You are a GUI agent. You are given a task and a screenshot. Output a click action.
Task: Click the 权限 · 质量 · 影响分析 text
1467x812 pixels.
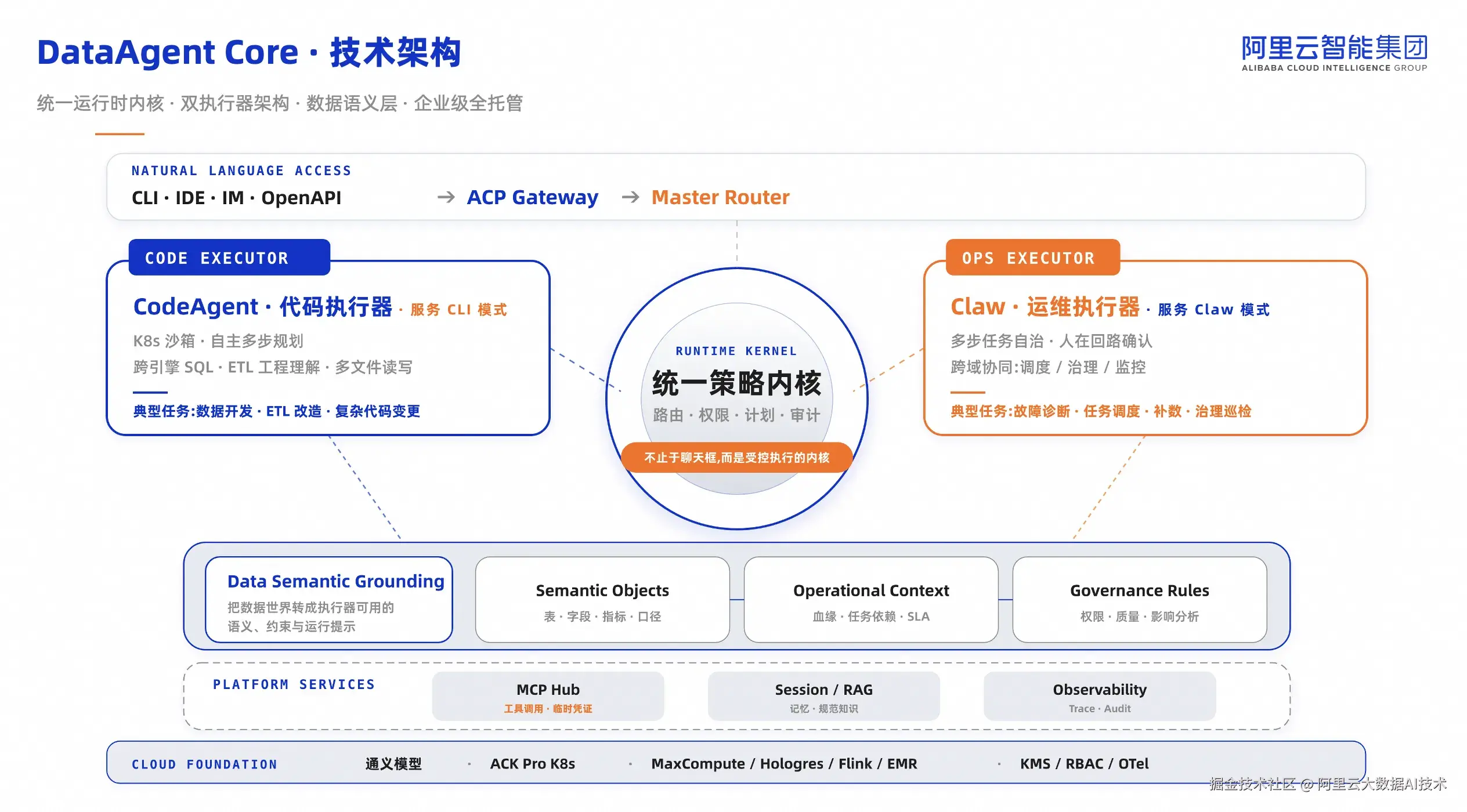pyautogui.click(x=1140, y=617)
